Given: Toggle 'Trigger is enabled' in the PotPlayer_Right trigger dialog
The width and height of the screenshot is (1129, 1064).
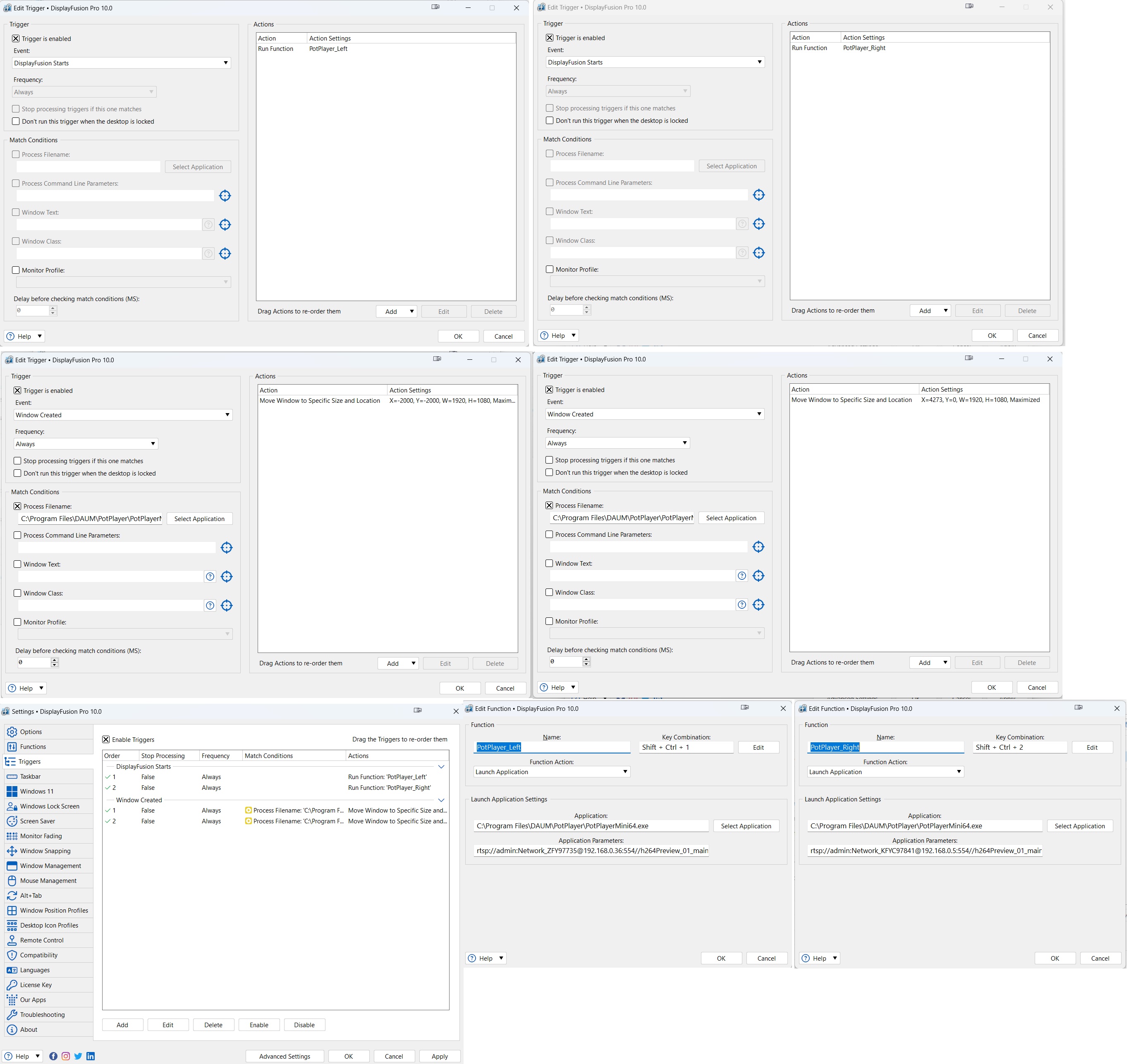Looking at the screenshot, I should point(549,38).
